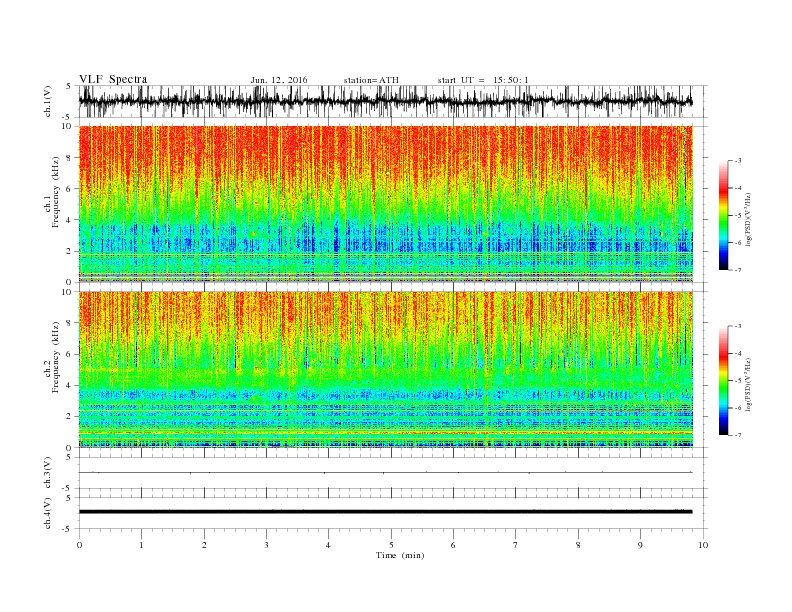Click the "ch.1(V)" waveform axis label
This screenshot has height=612, width=792.
(48, 101)
